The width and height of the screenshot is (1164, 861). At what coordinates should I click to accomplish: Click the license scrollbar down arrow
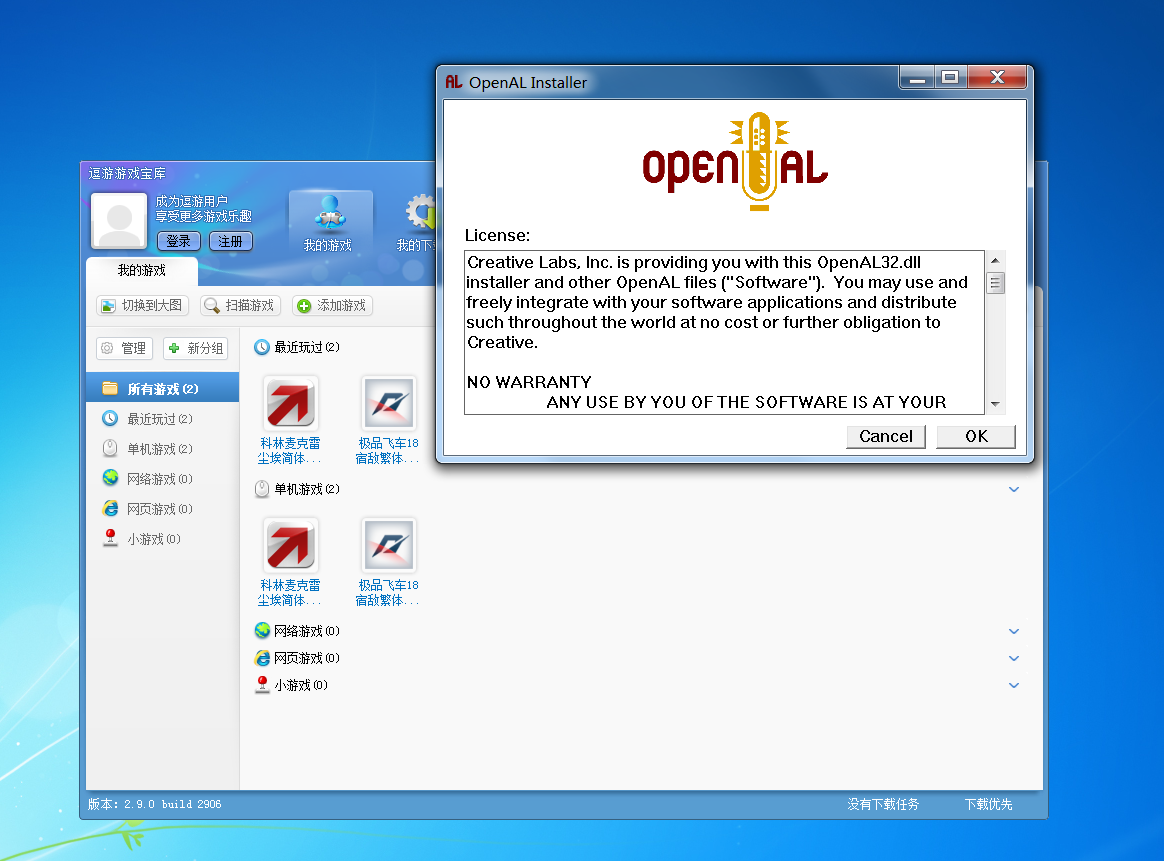(x=995, y=404)
